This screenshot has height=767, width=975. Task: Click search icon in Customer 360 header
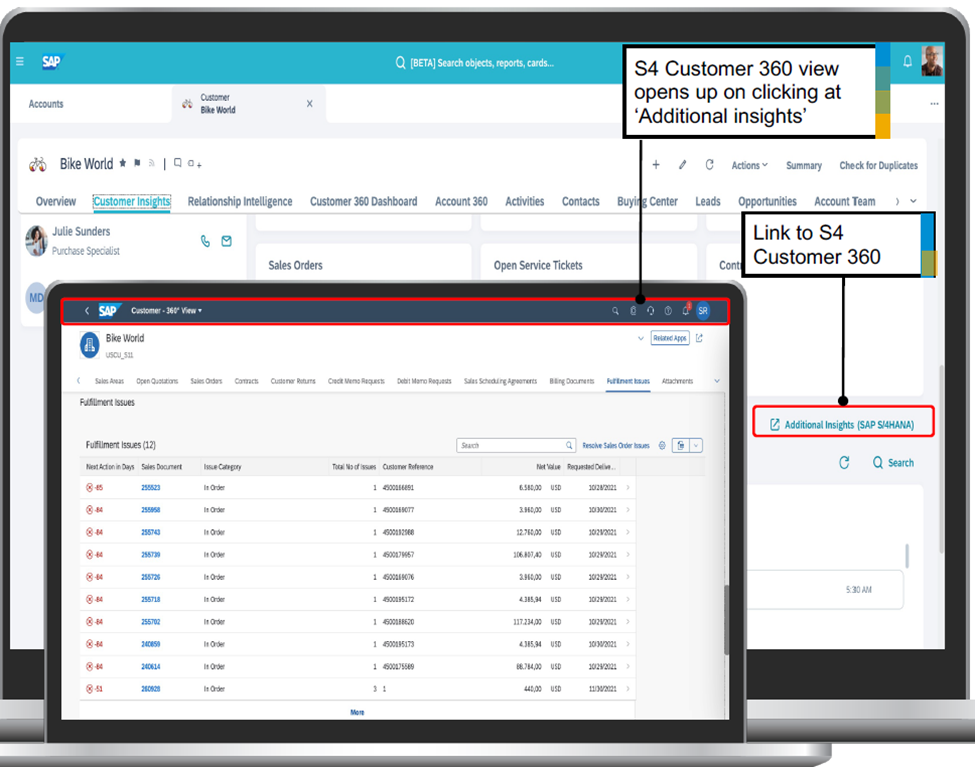(x=615, y=311)
